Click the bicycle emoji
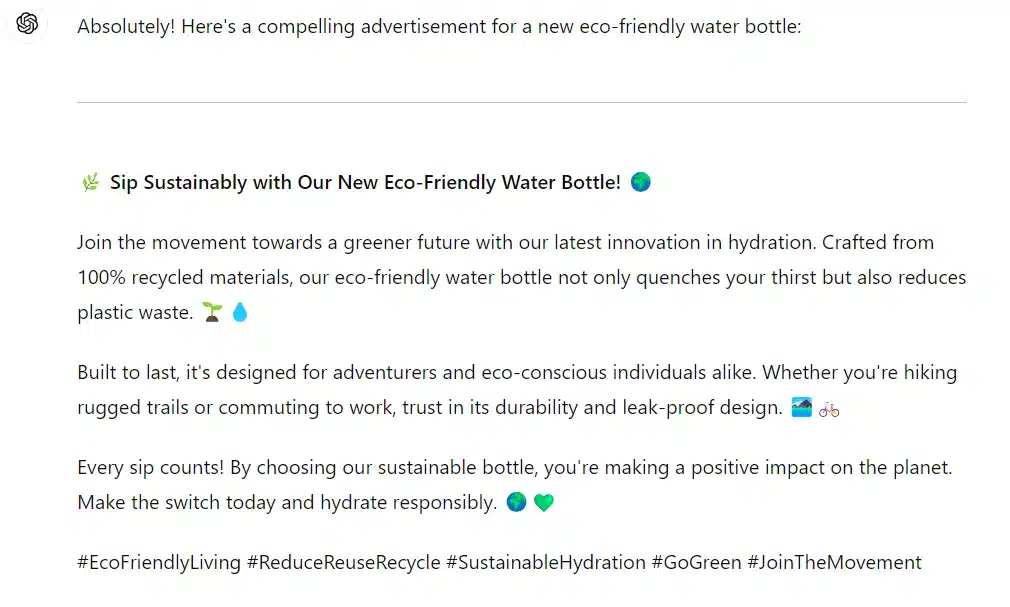The image size is (1010, 607). [x=829, y=408]
